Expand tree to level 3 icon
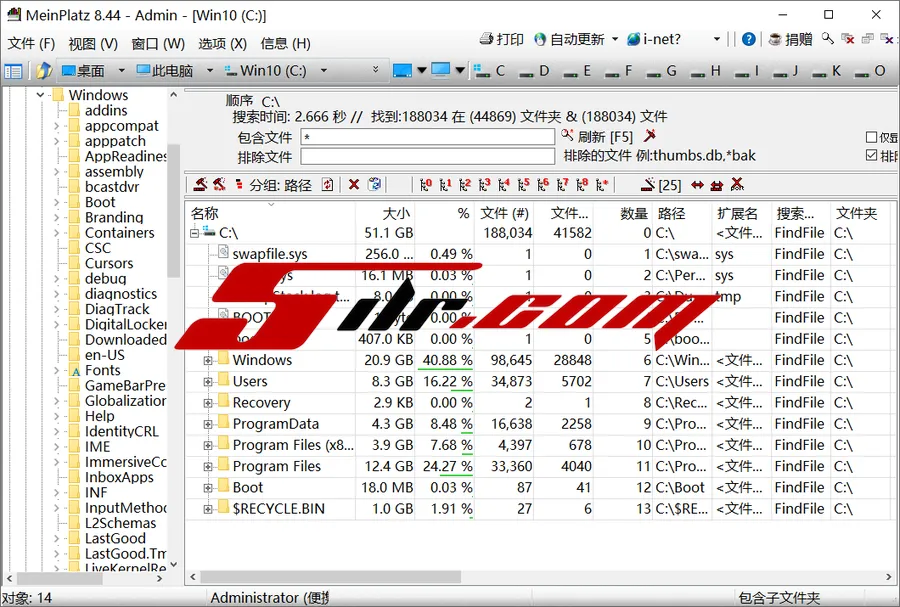This screenshot has height=607, width=900. [484, 184]
